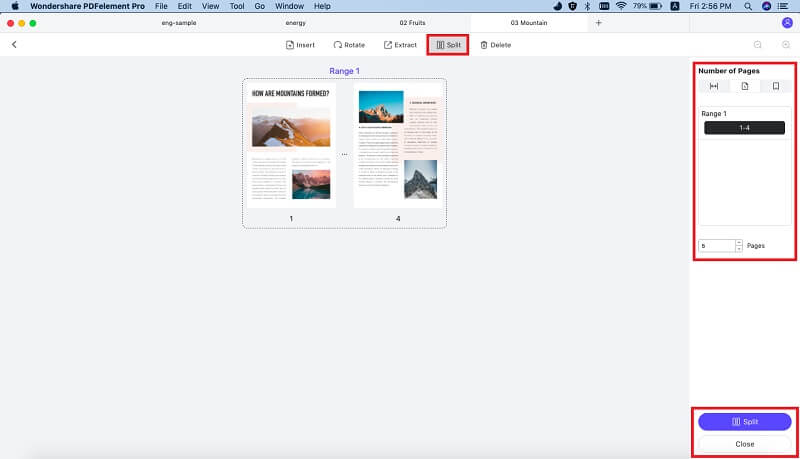Click the zoom out magnifier icon
Image resolution: width=800 pixels, height=459 pixels.
[758, 45]
